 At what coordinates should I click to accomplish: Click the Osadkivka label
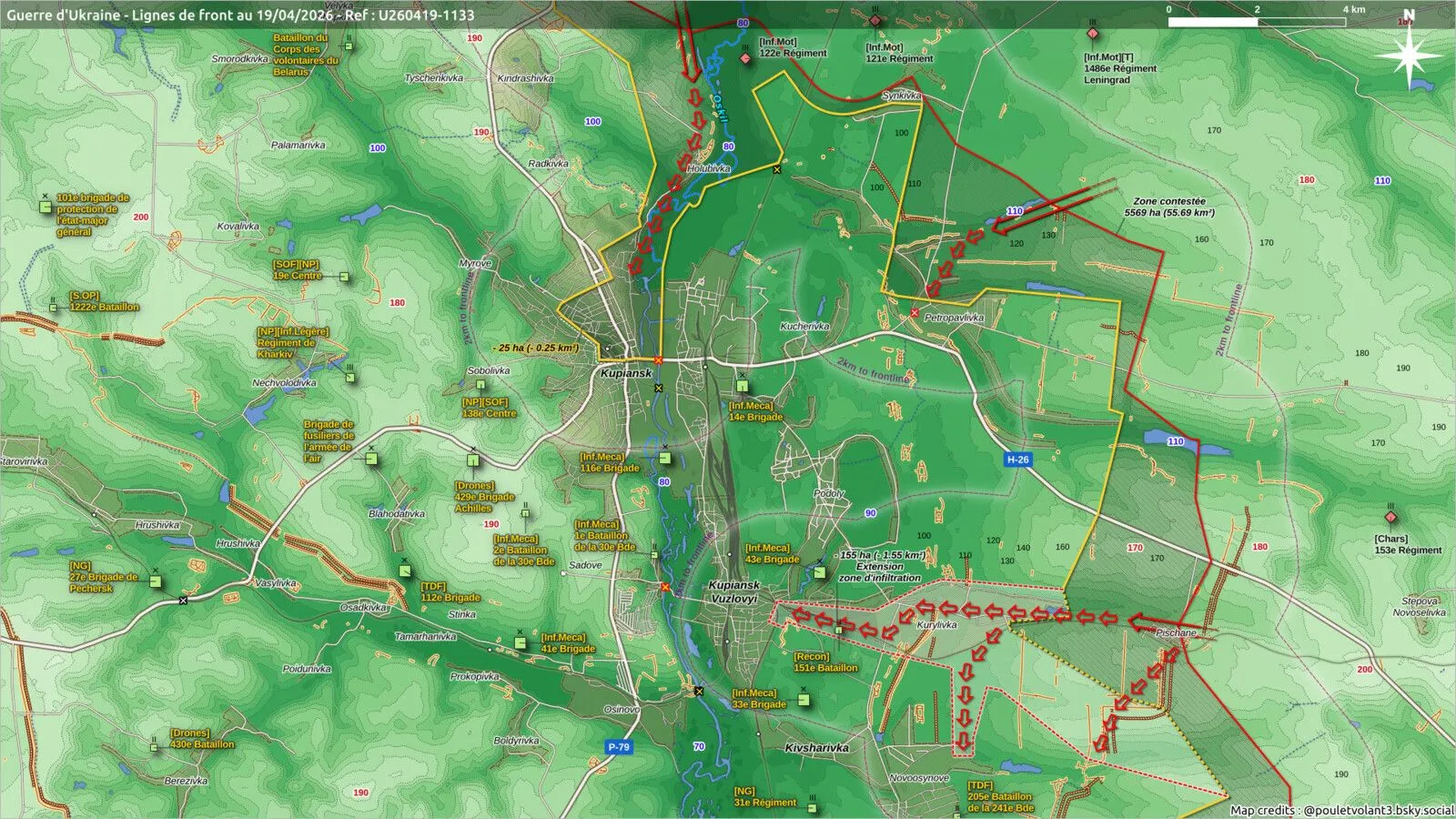point(363,607)
